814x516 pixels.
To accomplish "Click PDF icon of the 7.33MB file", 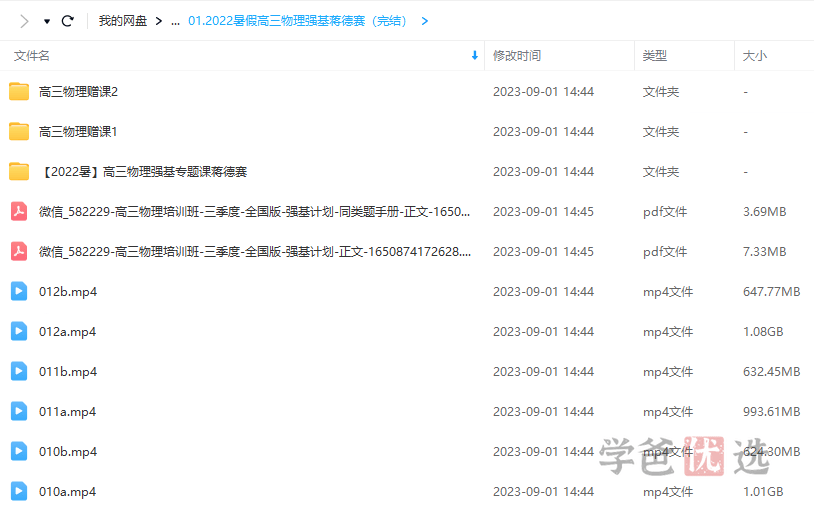I will point(19,251).
